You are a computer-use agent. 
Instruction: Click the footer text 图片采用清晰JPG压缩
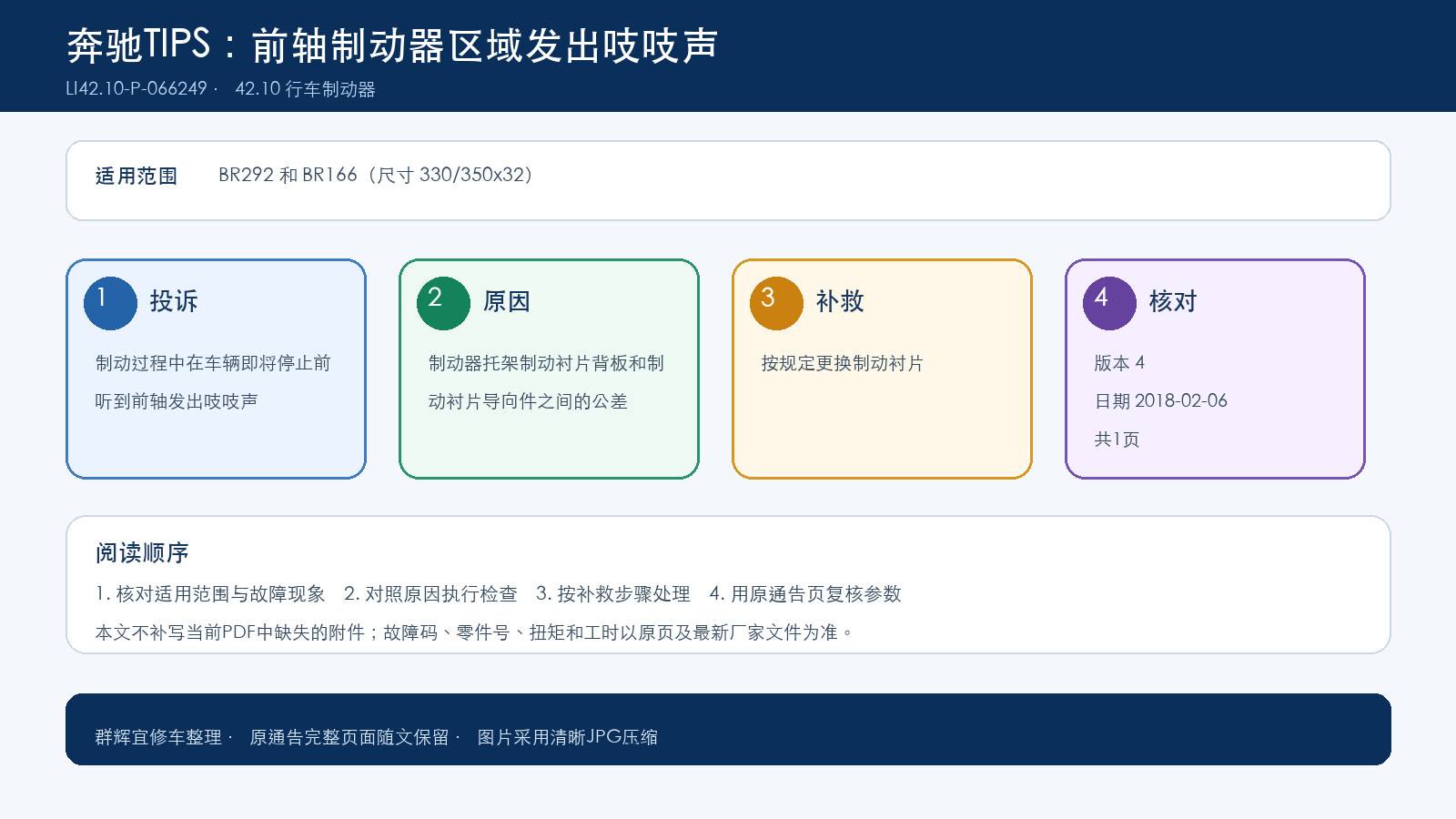click(568, 737)
